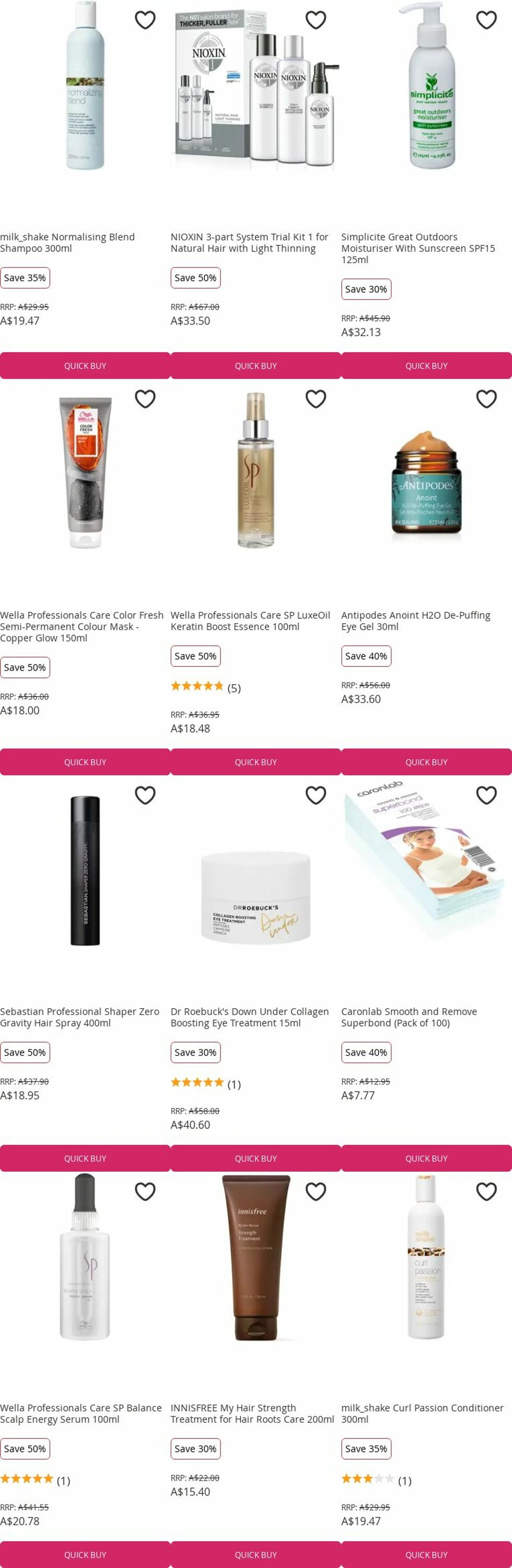Save Wella Color Fresh Copper Glow mask to wishlist
The height and width of the screenshot is (1568, 512).
tap(145, 399)
